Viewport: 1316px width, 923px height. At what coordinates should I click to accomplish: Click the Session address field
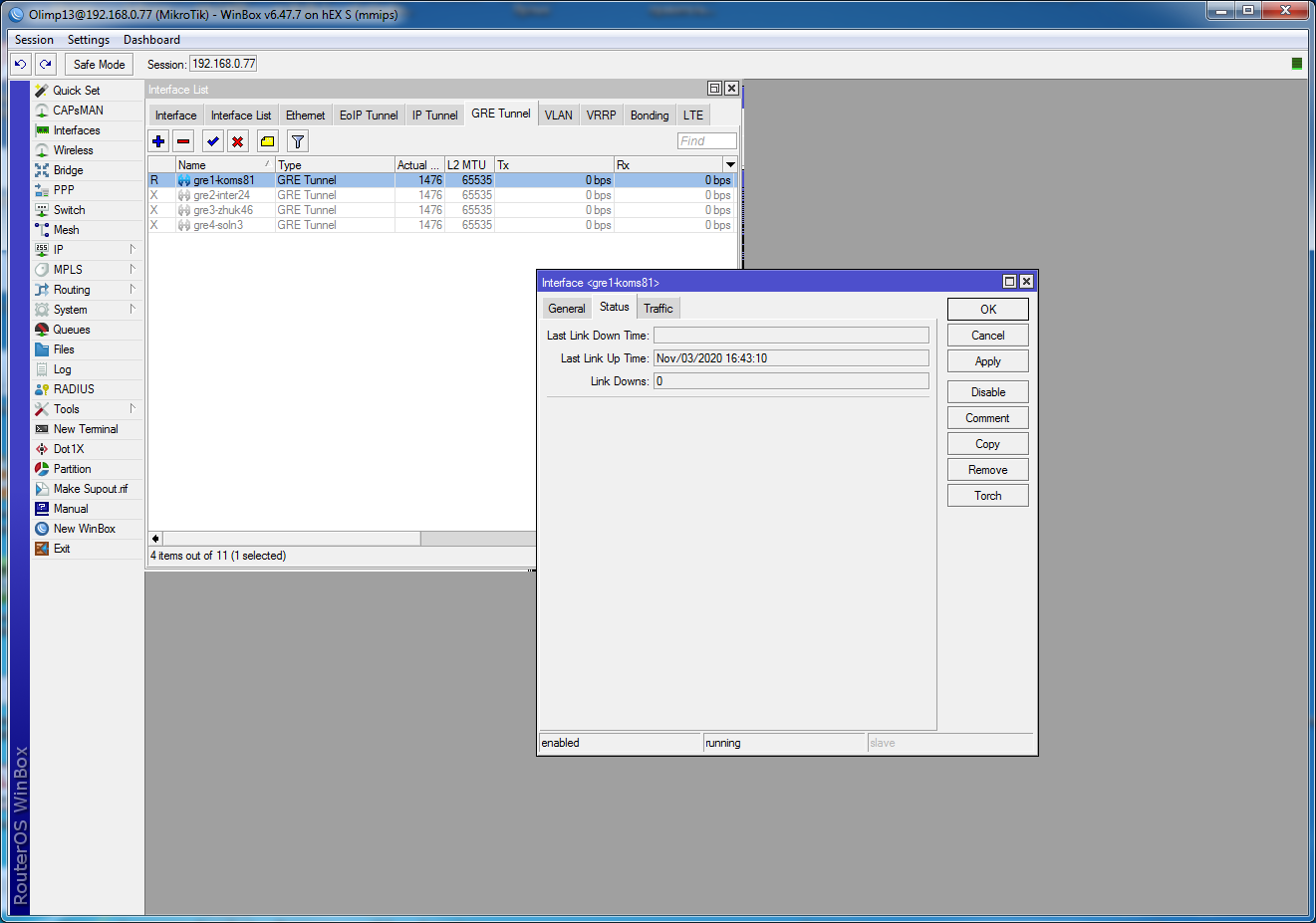pos(223,64)
